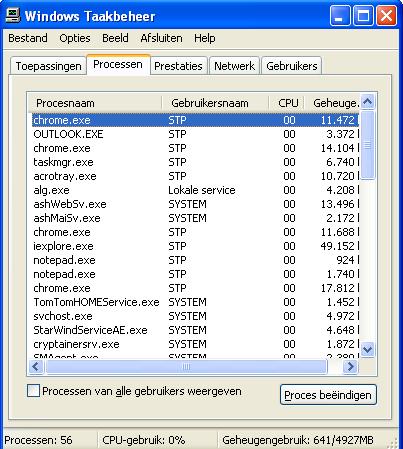Sort by the CPU column header
403x449 pixels.
[x=287, y=103]
